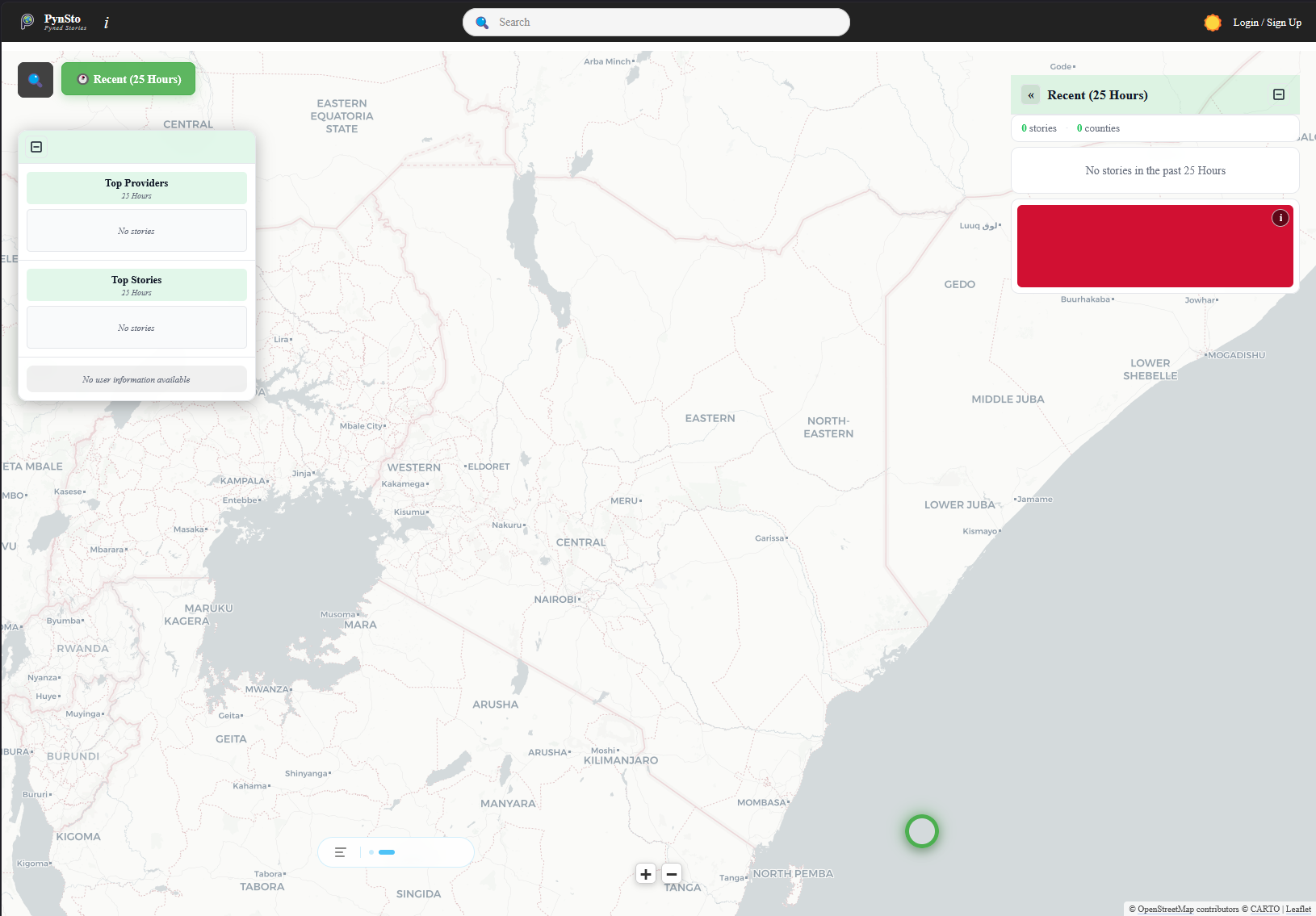Click 'No stories in the past 25 Hours'
Viewport: 1316px width, 916px height.
pyautogui.click(x=1155, y=170)
